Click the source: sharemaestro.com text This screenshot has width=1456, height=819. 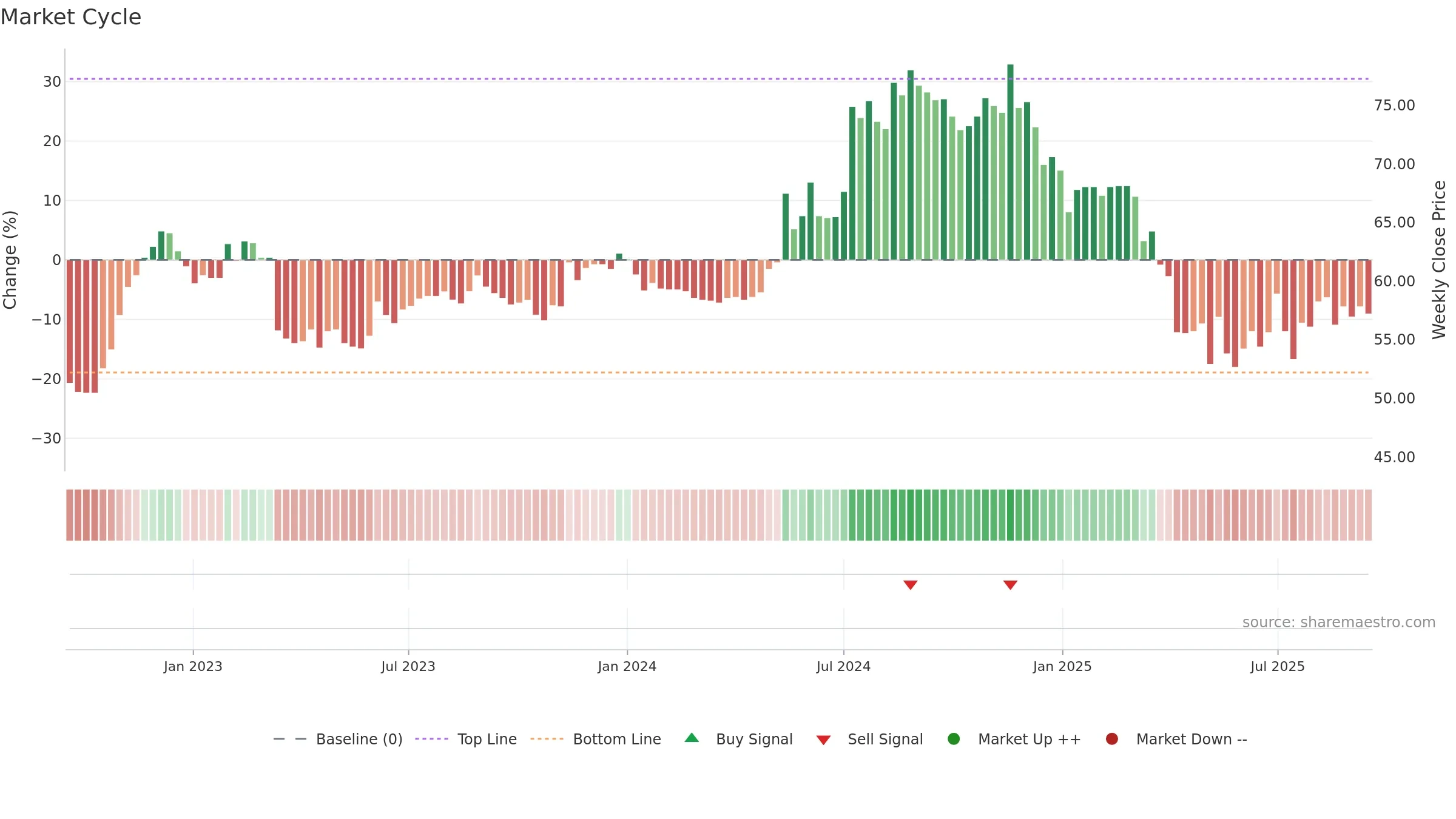(1339, 622)
